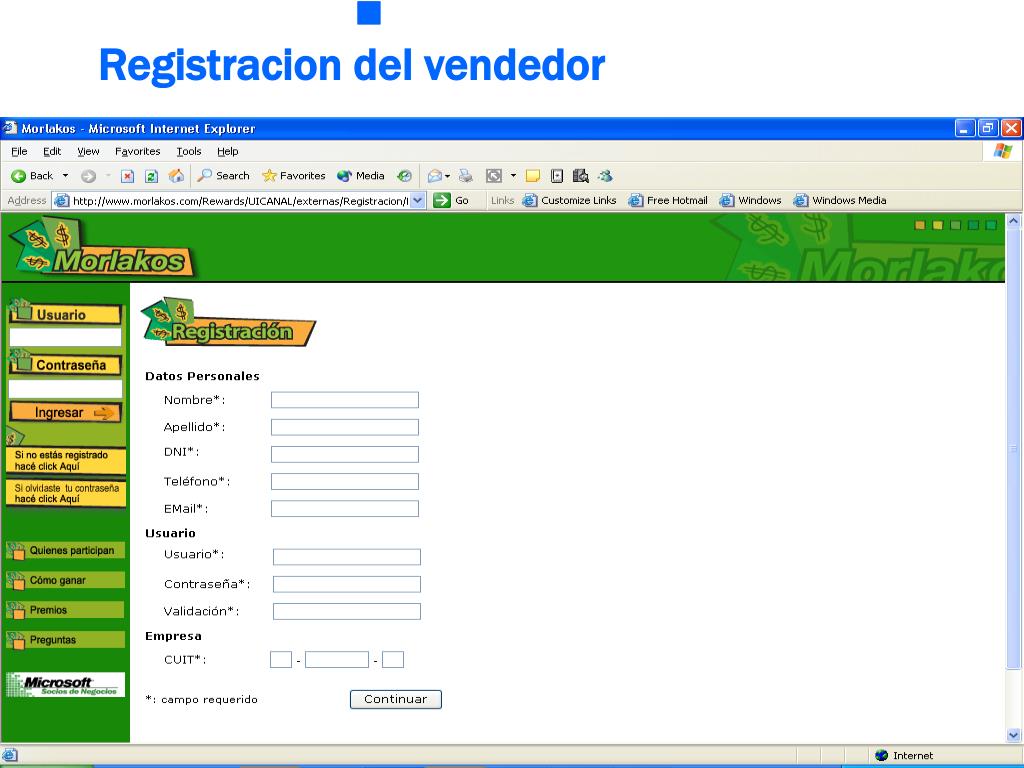Expand the Back button history dropdown arrow
This screenshot has width=1024, height=768.
pos(65,176)
